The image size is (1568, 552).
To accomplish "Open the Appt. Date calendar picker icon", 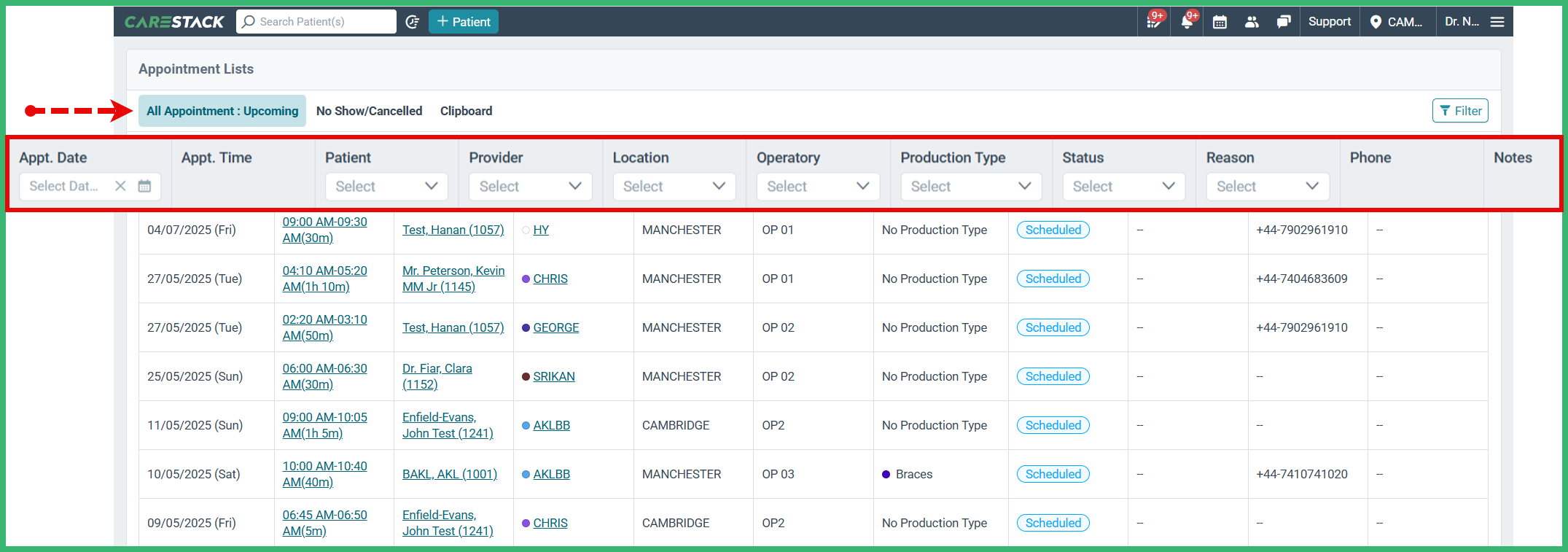I will (x=144, y=186).
